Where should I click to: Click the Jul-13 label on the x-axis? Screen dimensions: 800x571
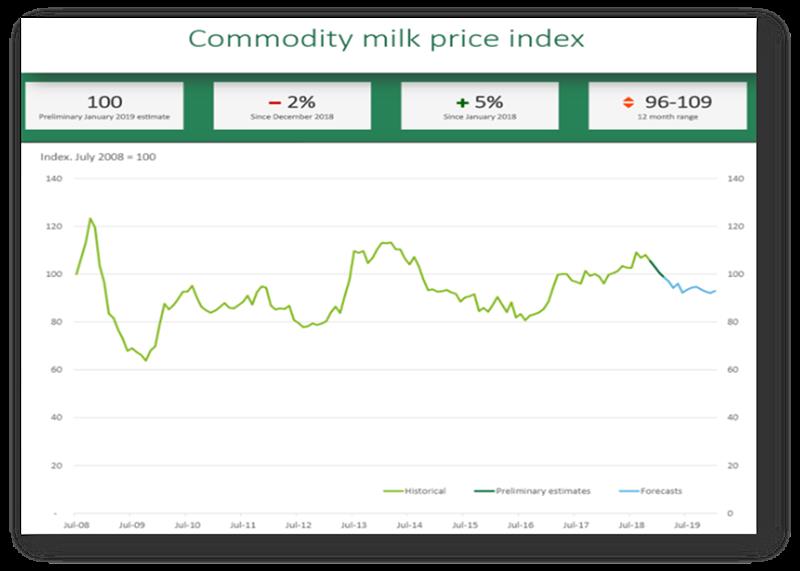[353, 523]
